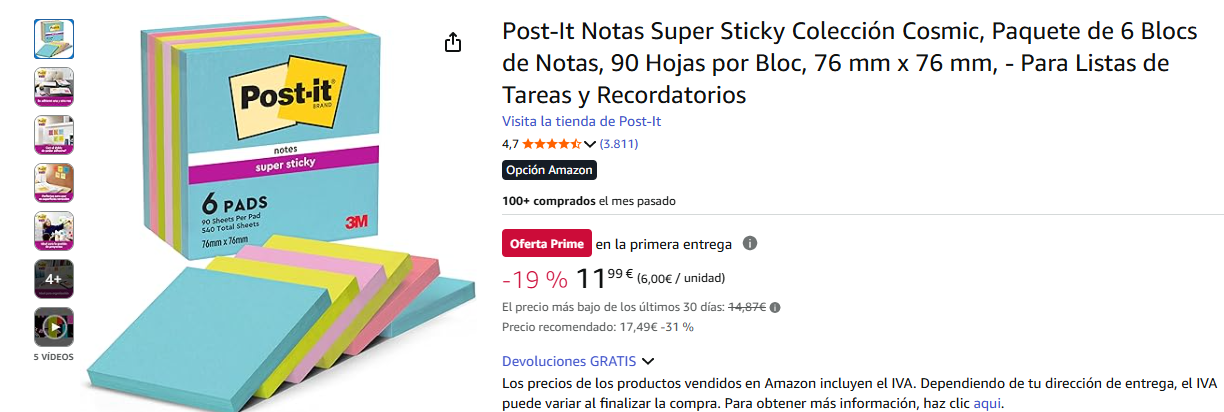The image size is (1224, 412).
Task: Select the second product image thumbnail
Action: [x=54, y=87]
